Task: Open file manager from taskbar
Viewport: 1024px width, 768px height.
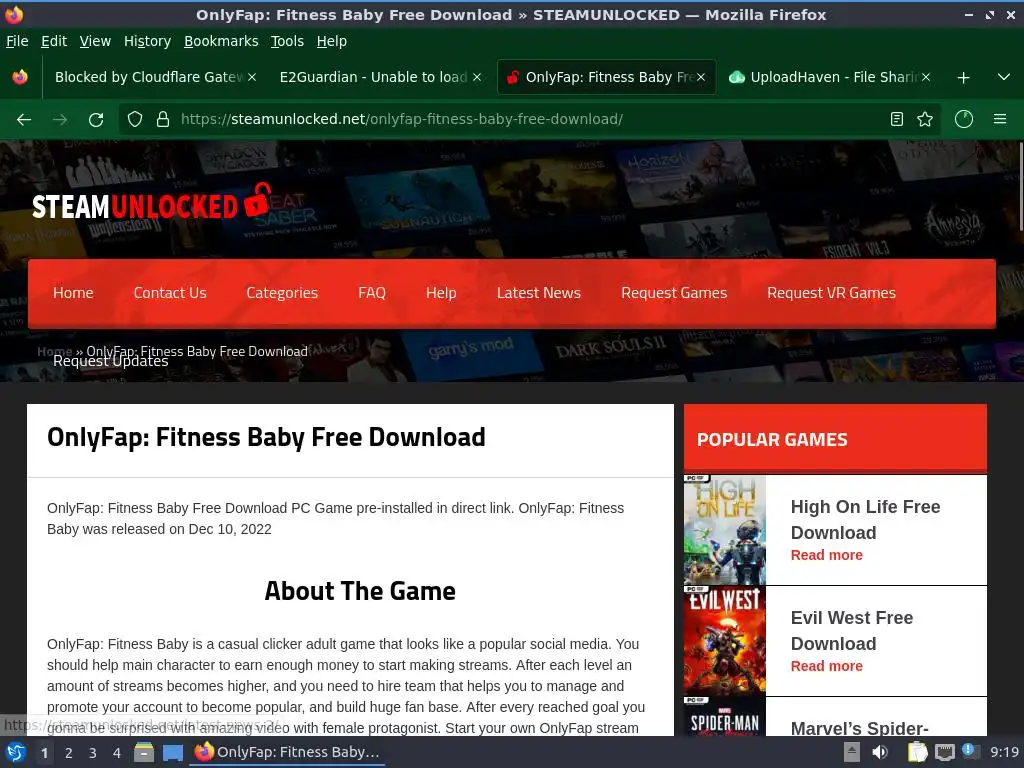Action: [x=144, y=752]
